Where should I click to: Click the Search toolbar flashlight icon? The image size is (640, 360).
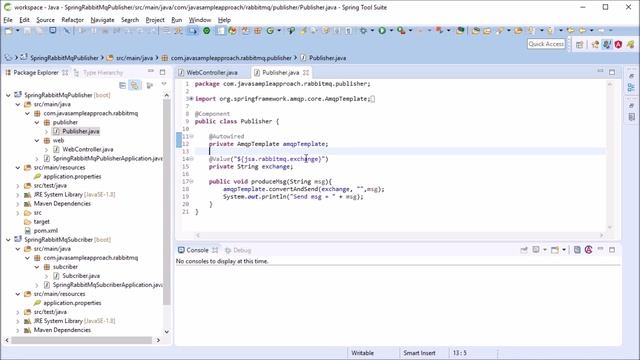coord(500,31)
